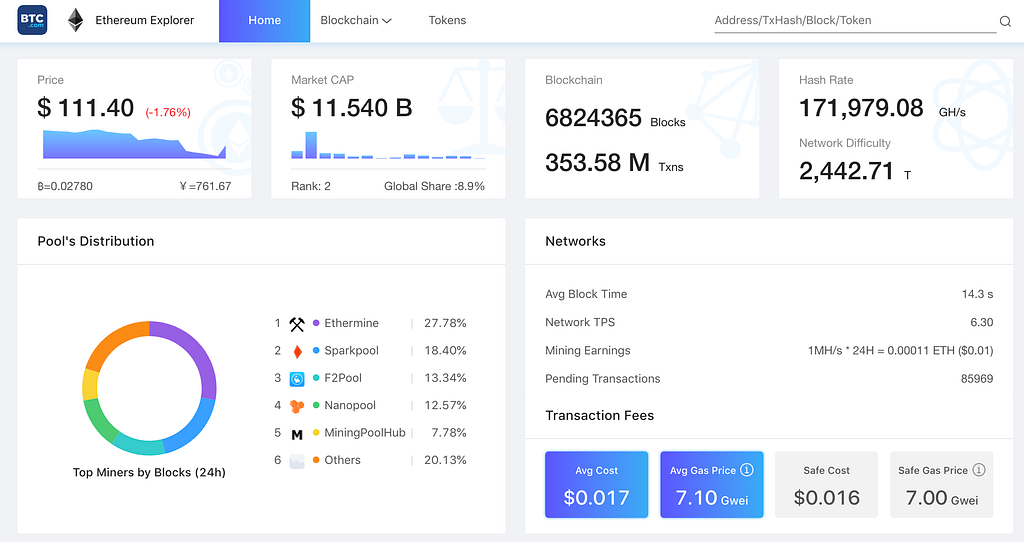Image resolution: width=1024 pixels, height=542 pixels.
Task: Click the Avg Cost $0.017 card
Action: [x=596, y=485]
